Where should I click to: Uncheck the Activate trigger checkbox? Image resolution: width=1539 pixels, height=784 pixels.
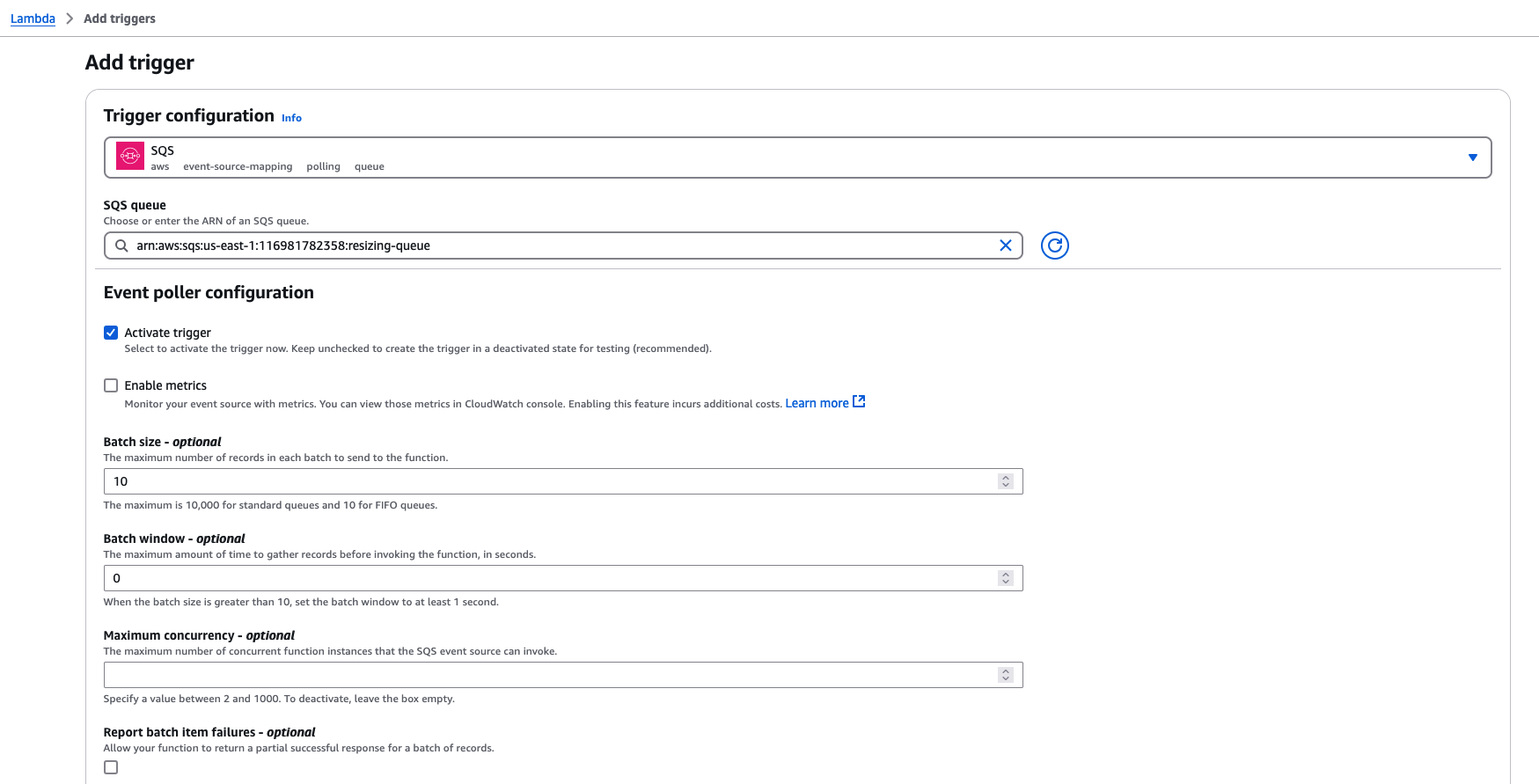tap(111, 333)
